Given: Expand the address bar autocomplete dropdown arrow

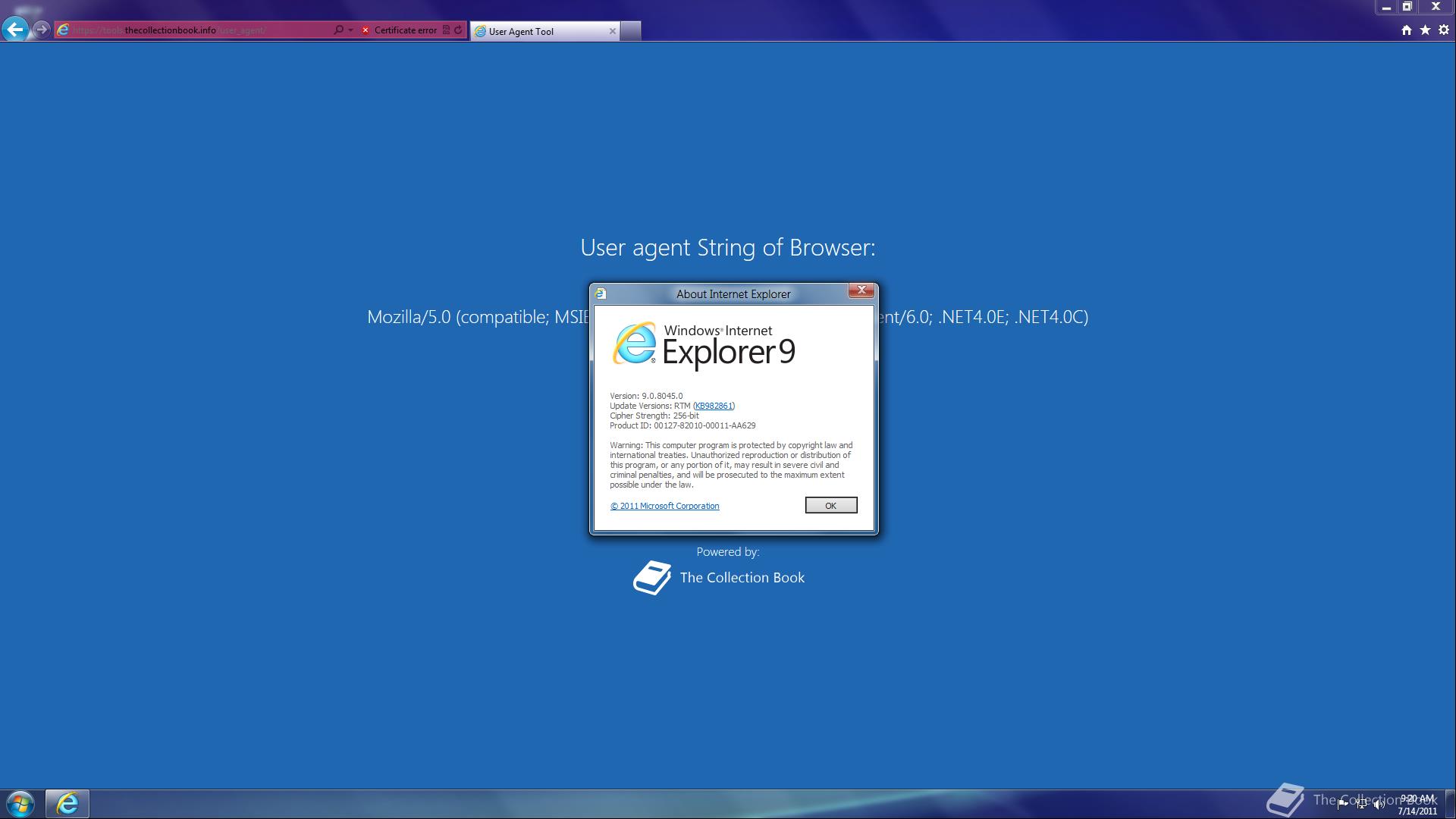Looking at the screenshot, I should 350,30.
